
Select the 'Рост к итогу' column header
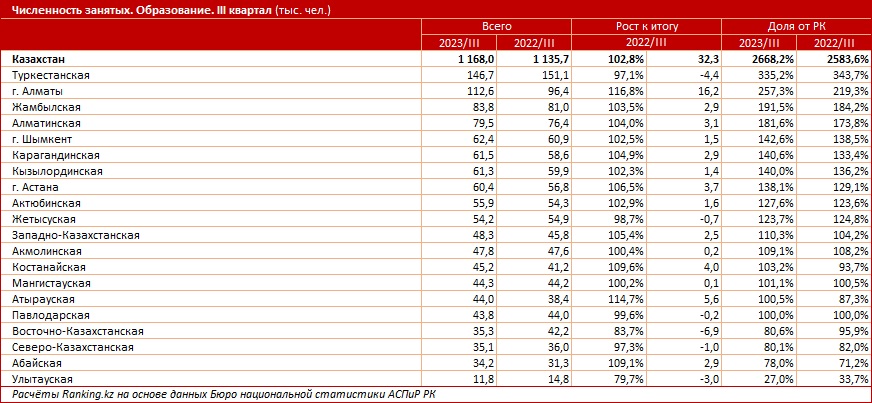[x=646, y=26]
